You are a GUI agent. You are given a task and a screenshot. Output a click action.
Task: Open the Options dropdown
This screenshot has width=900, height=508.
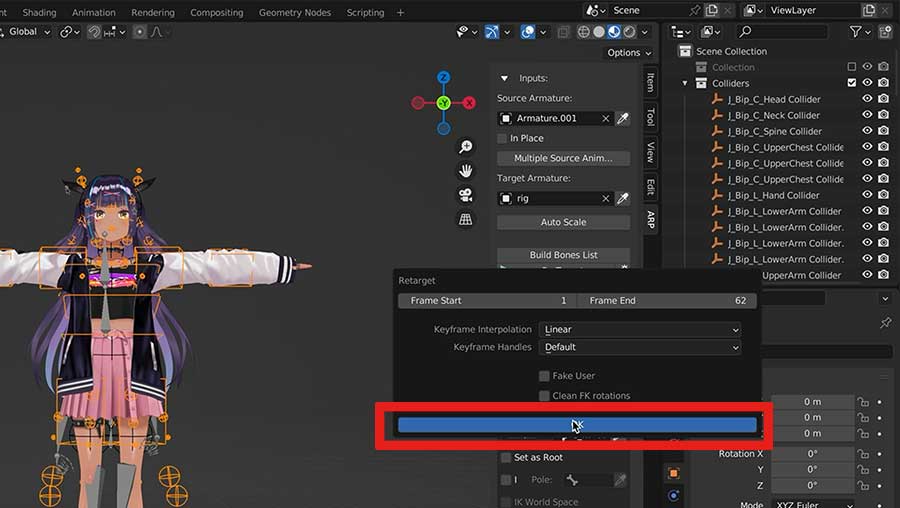(x=629, y=53)
